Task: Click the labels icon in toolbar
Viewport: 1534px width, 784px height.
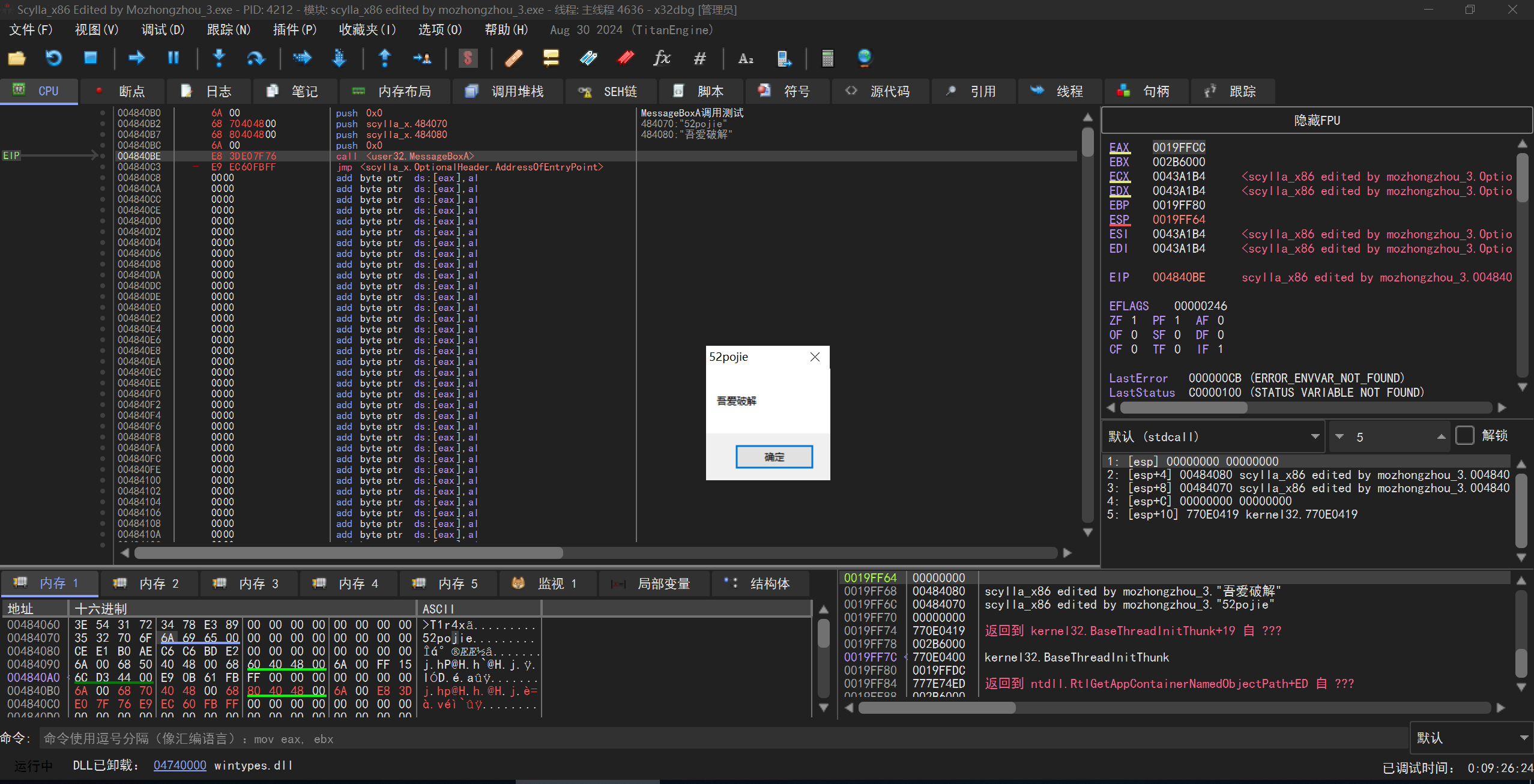Action: tap(588, 58)
